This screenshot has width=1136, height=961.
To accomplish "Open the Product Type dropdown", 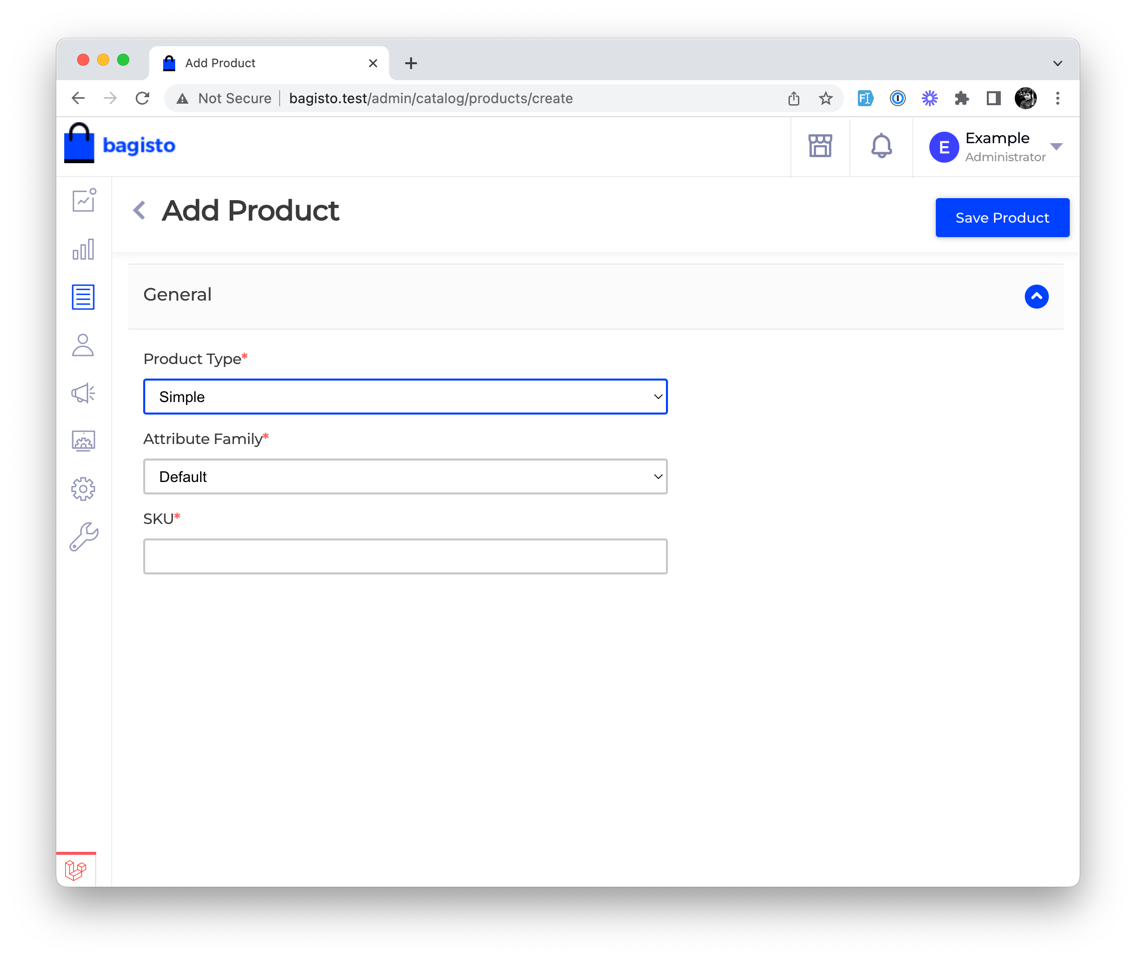I will pos(405,396).
